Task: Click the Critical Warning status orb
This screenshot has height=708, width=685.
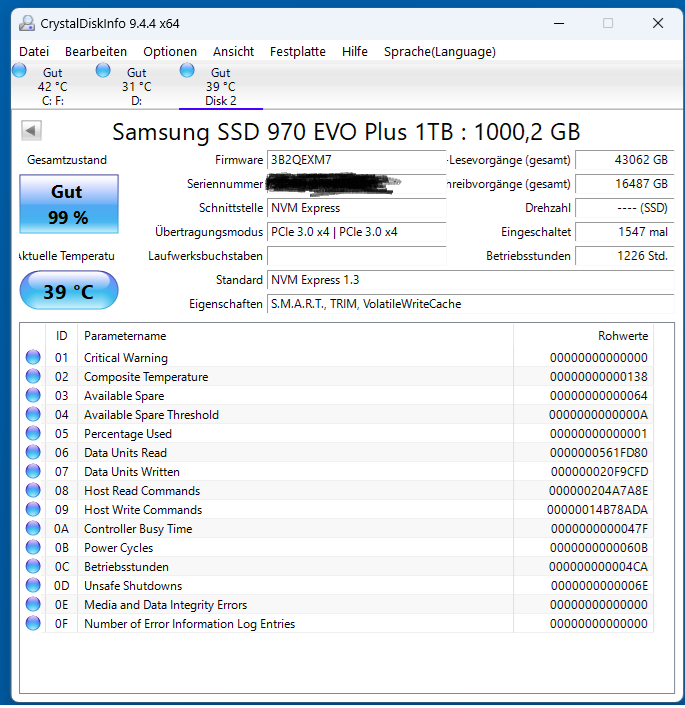Action: click(x=33, y=357)
